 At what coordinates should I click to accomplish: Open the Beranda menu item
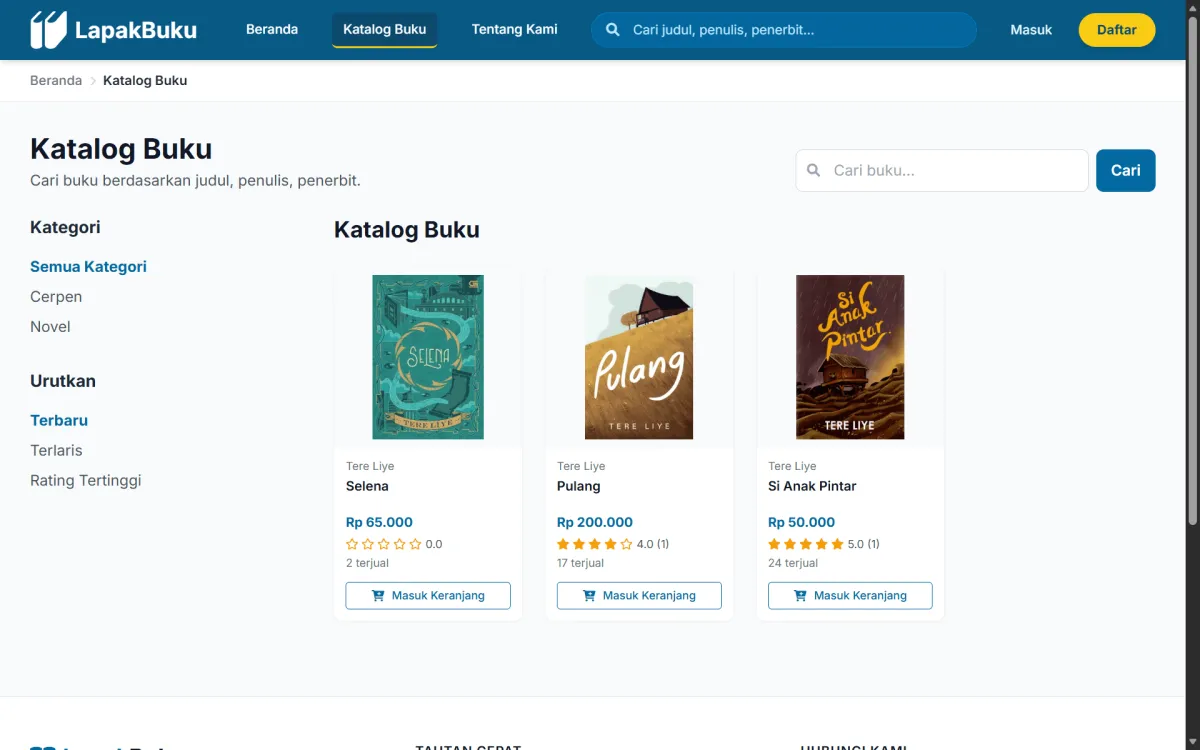[272, 30]
